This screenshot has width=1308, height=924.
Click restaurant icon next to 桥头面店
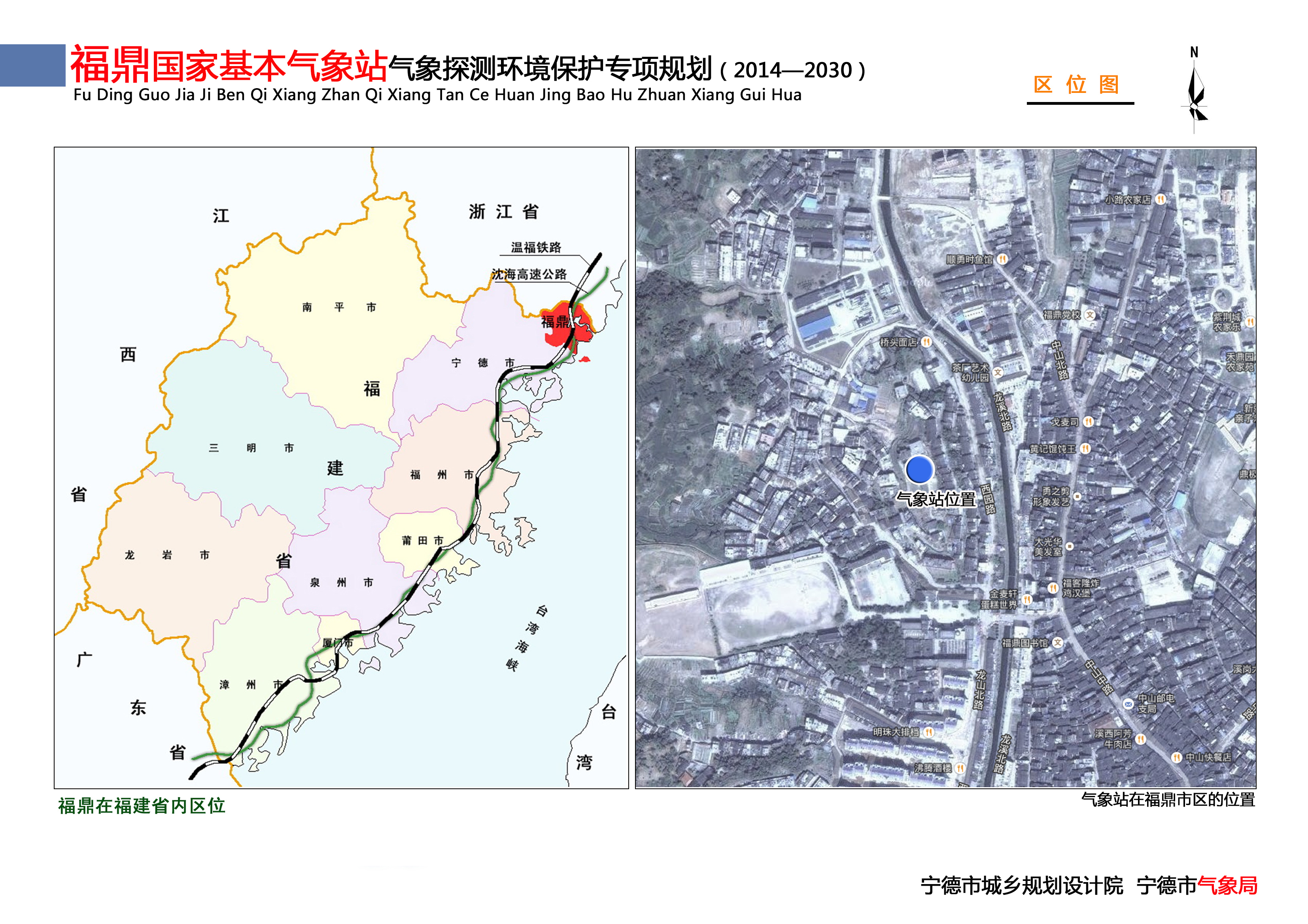927,342
